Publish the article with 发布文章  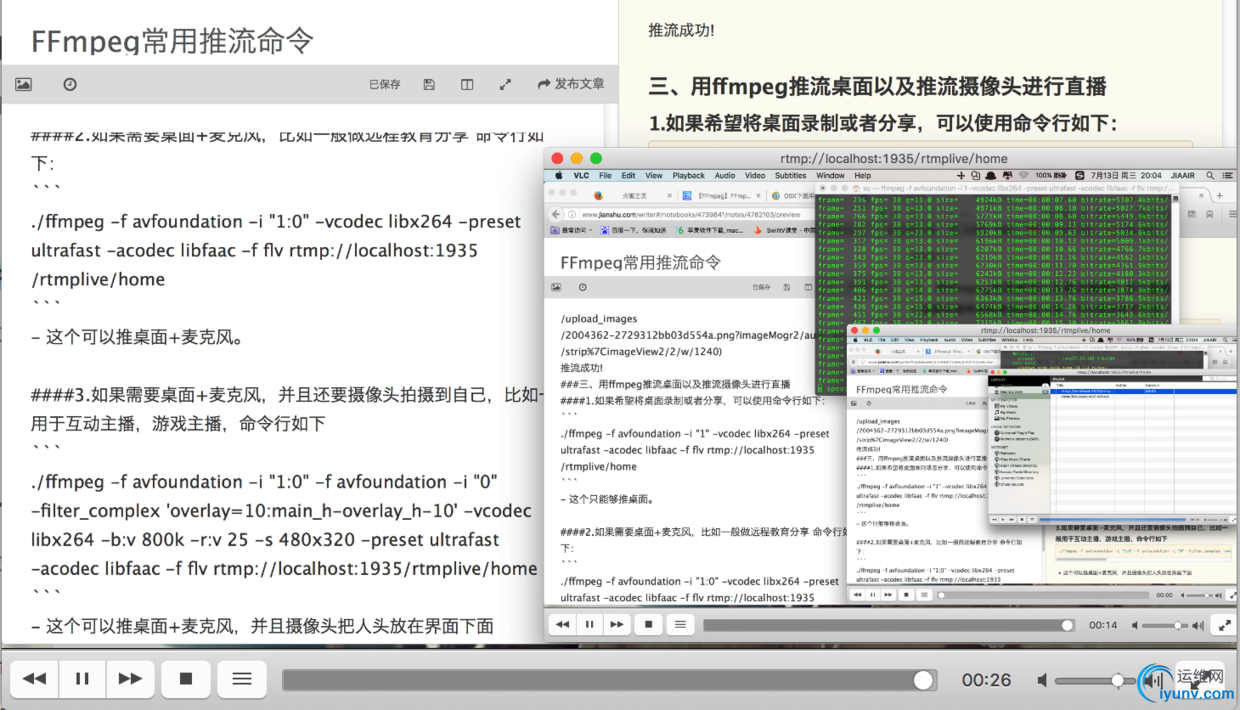(x=571, y=84)
